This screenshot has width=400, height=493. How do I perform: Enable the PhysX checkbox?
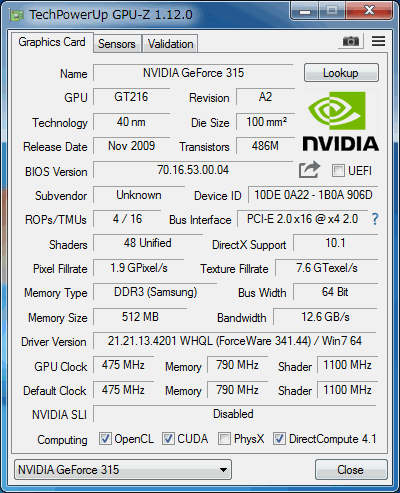pos(224,439)
